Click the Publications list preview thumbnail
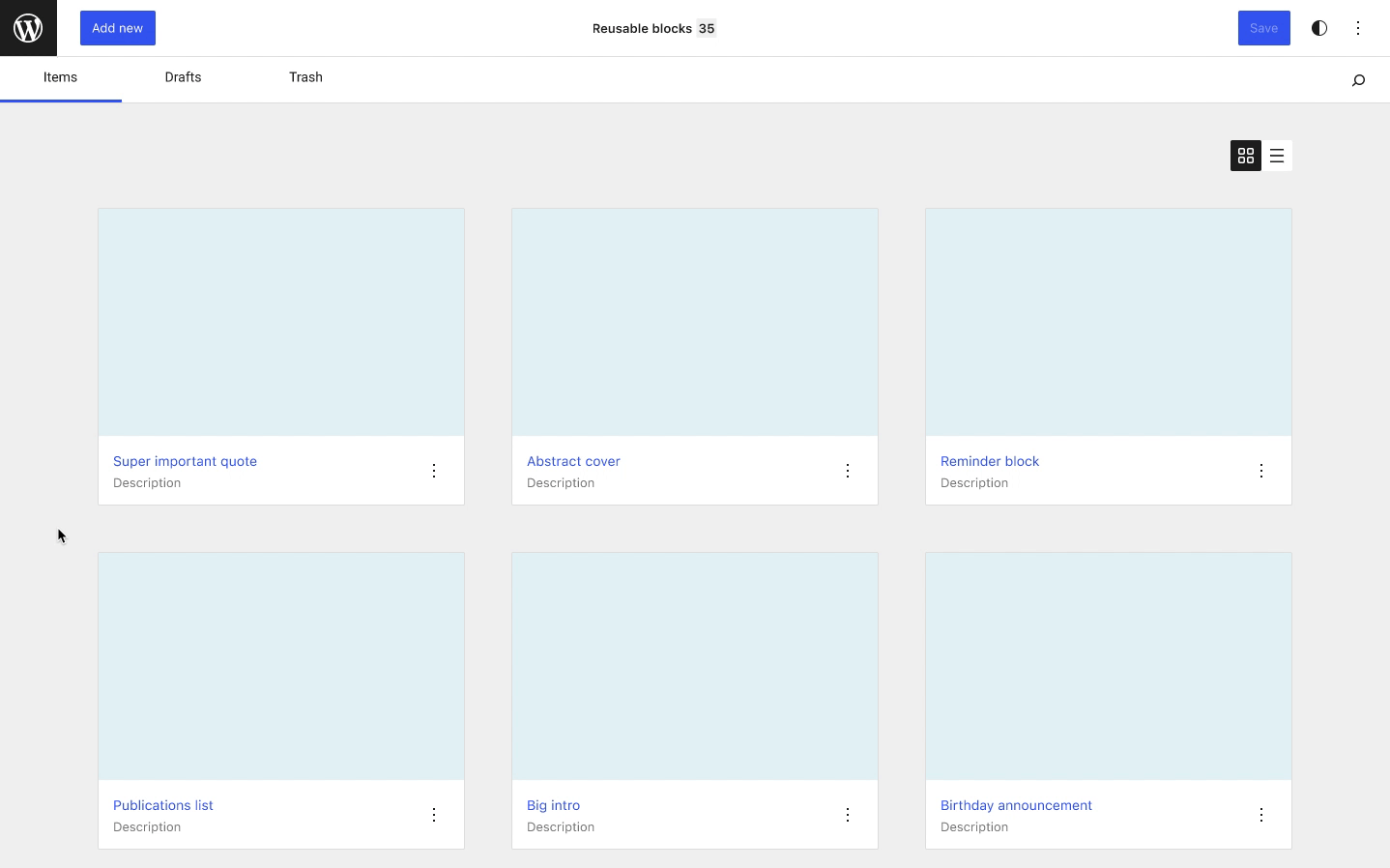Screen dimensions: 1390x868 click(x=281, y=666)
